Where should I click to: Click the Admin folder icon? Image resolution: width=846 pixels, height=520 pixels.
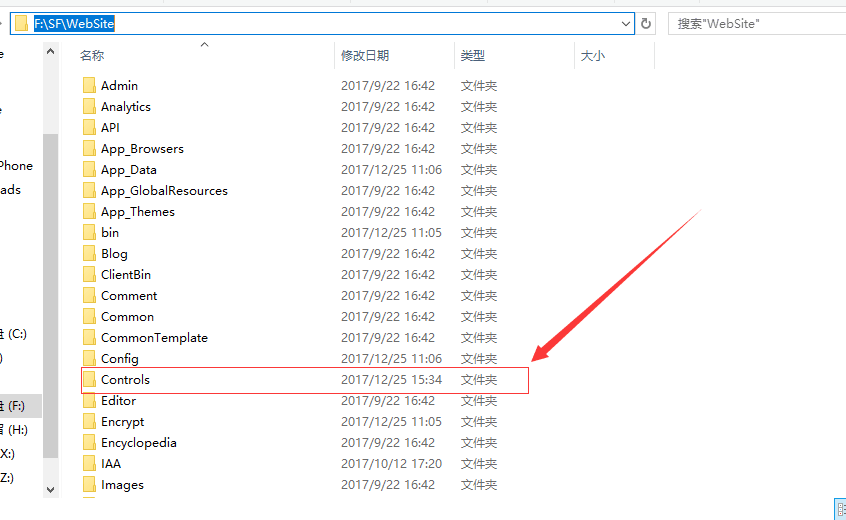[89, 86]
